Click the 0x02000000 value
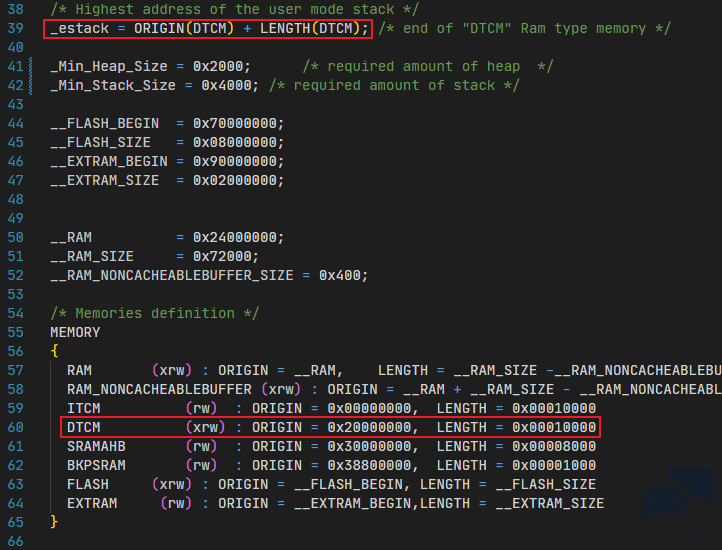The height and width of the screenshot is (550, 722). point(234,181)
